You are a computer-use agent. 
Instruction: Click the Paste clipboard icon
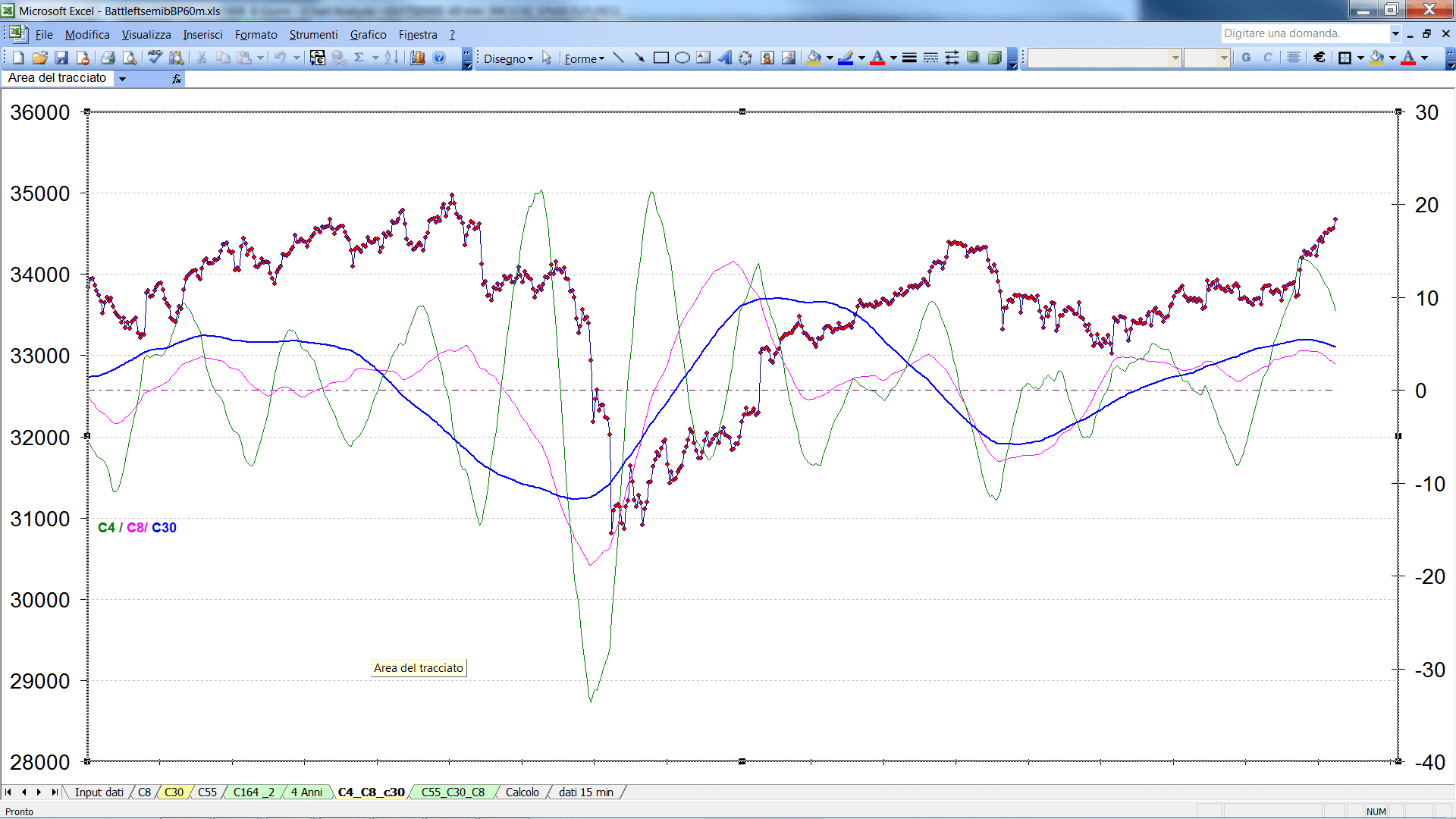point(244,58)
